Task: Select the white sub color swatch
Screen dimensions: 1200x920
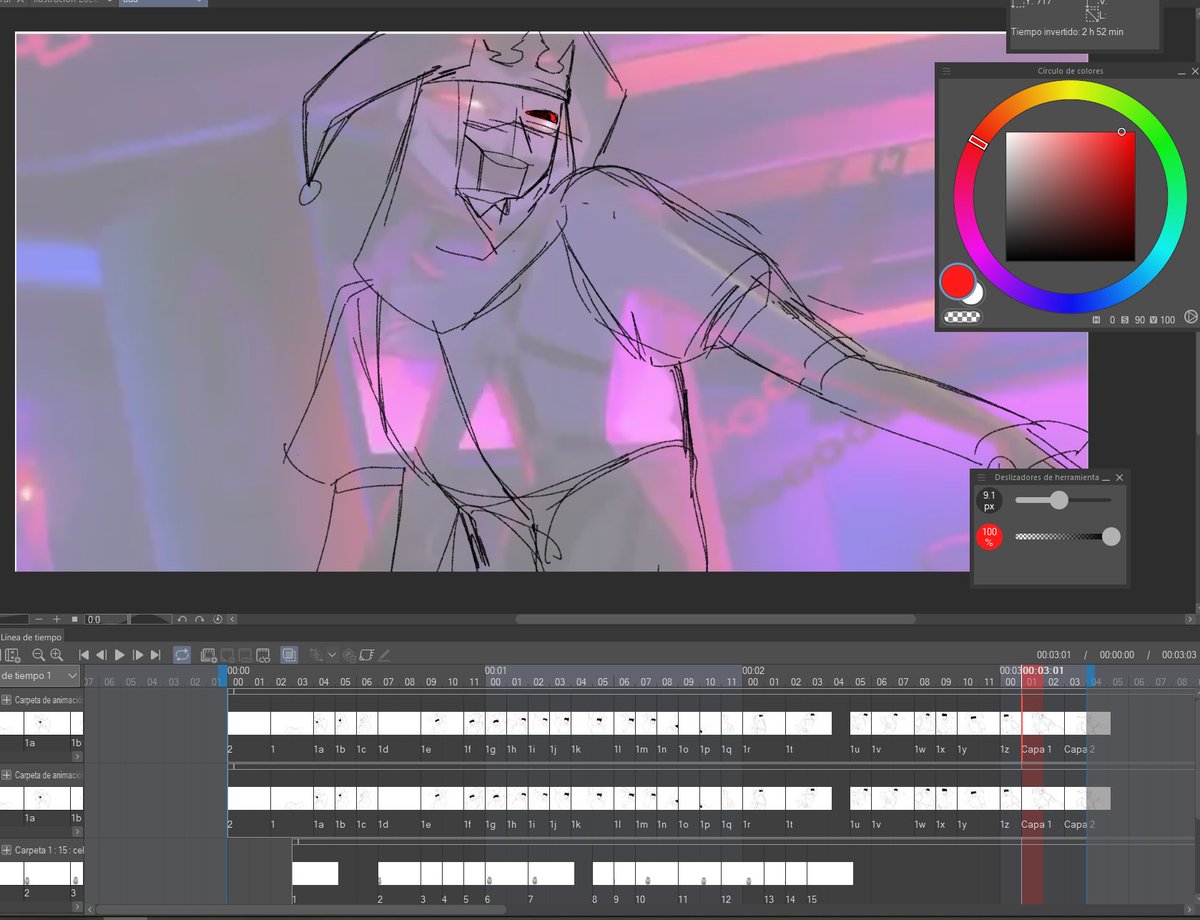Action: tap(974, 293)
